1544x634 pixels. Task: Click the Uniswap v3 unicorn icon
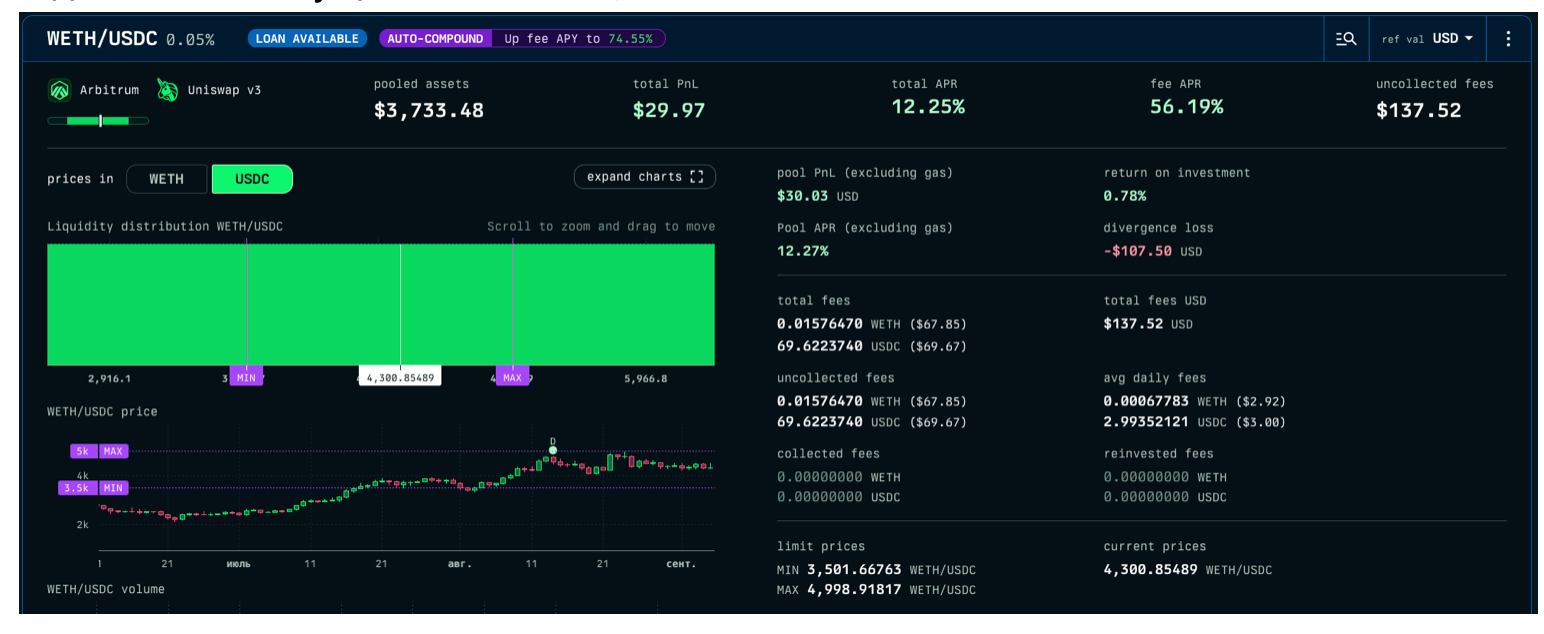click(167, 90)
